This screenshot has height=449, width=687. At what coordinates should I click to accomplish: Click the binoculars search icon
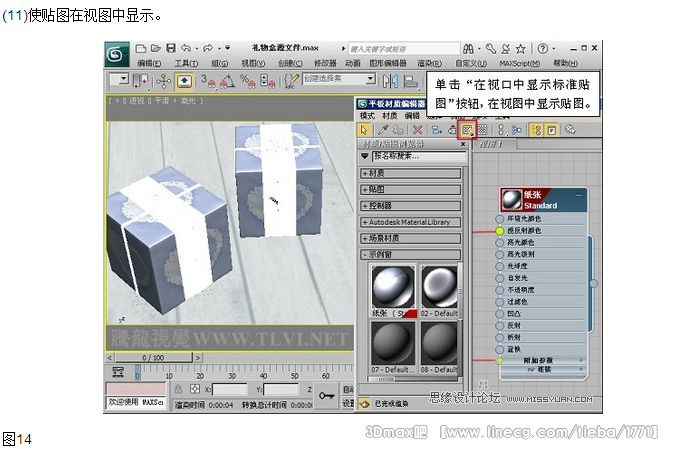(468, 49)
